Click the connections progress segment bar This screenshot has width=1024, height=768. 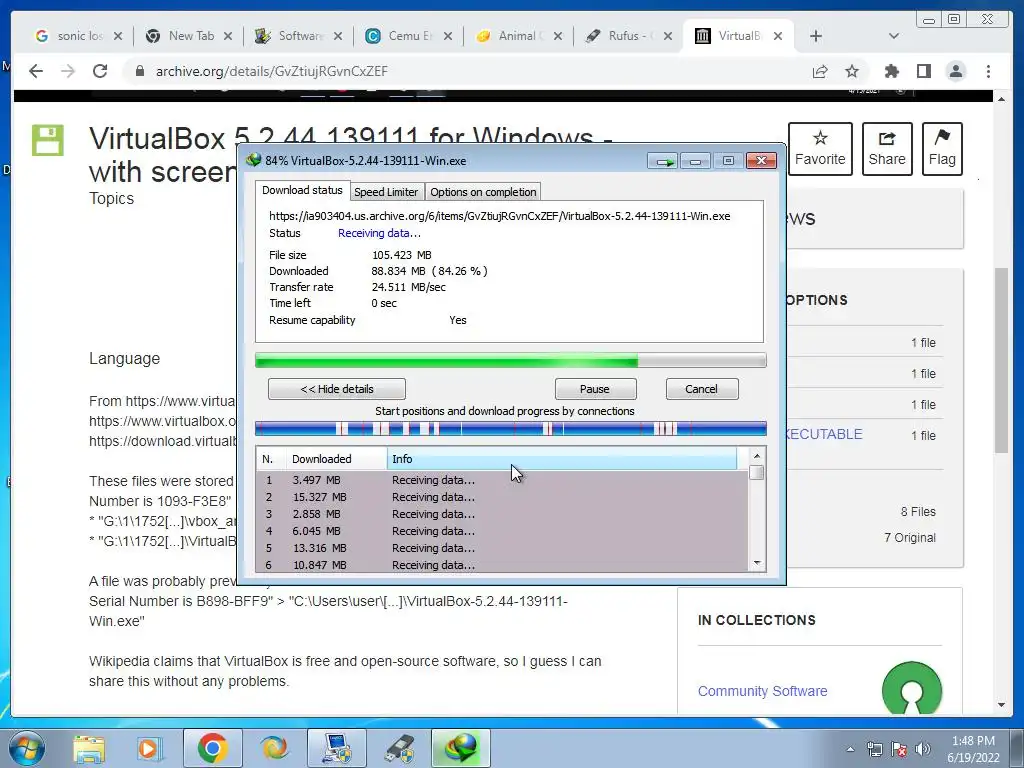[x=511, y=429]
